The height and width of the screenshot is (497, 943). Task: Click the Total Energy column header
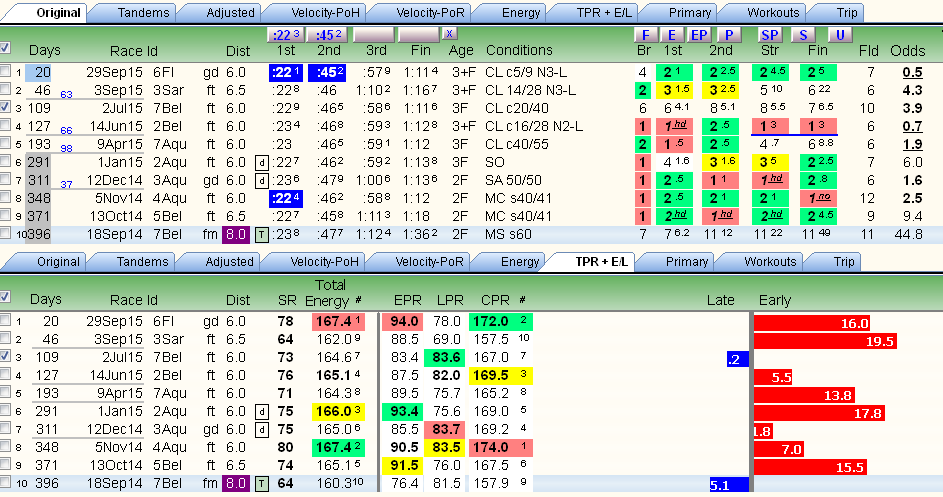point(328,292)
